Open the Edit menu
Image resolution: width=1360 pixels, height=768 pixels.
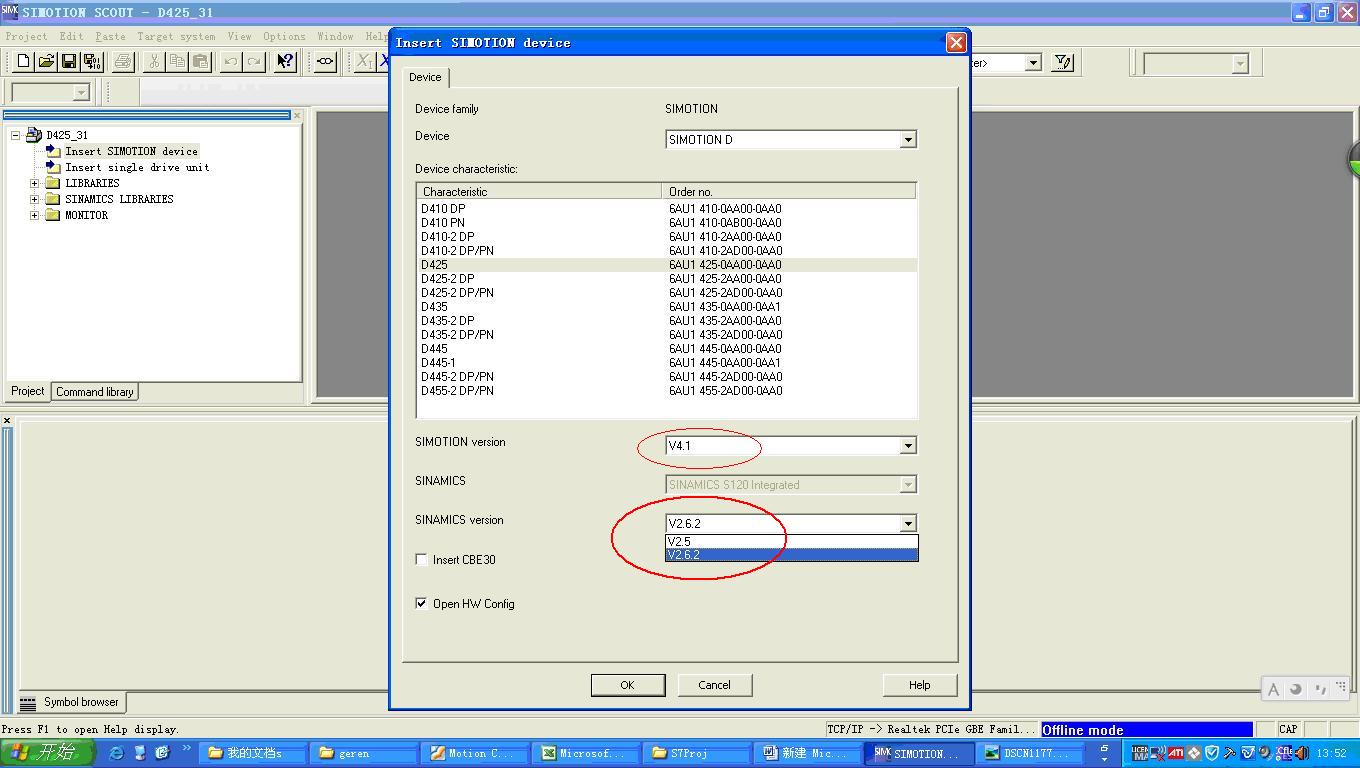(x=71, y=36)
